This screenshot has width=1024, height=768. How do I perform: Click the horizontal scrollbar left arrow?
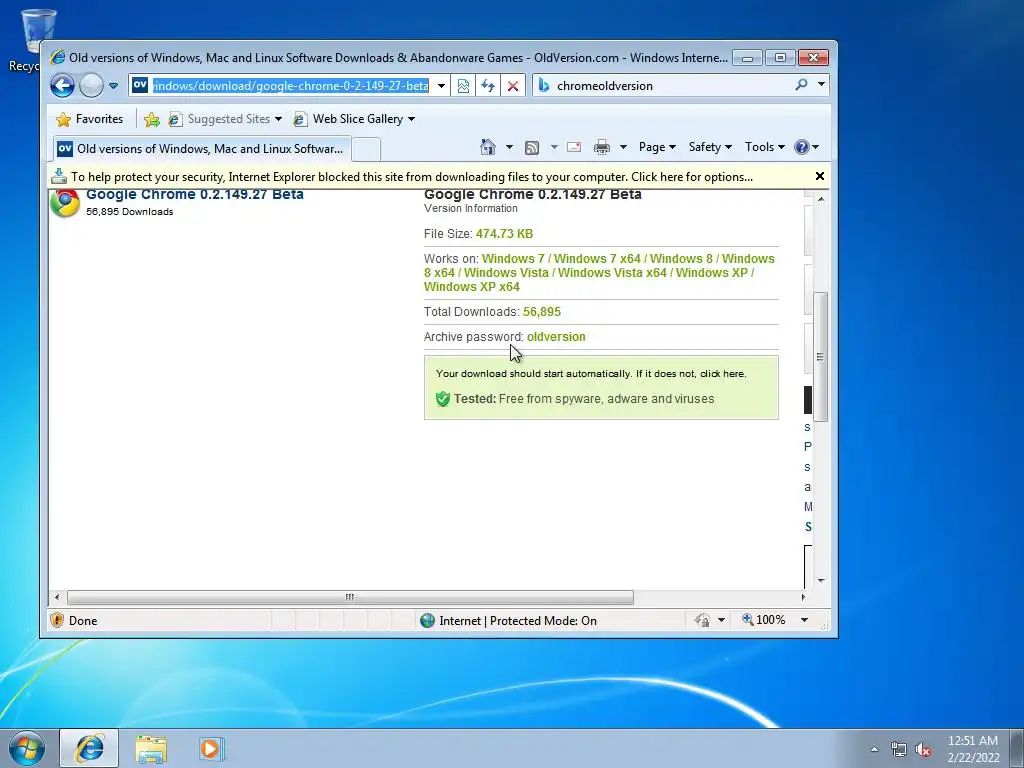point(57,597)
